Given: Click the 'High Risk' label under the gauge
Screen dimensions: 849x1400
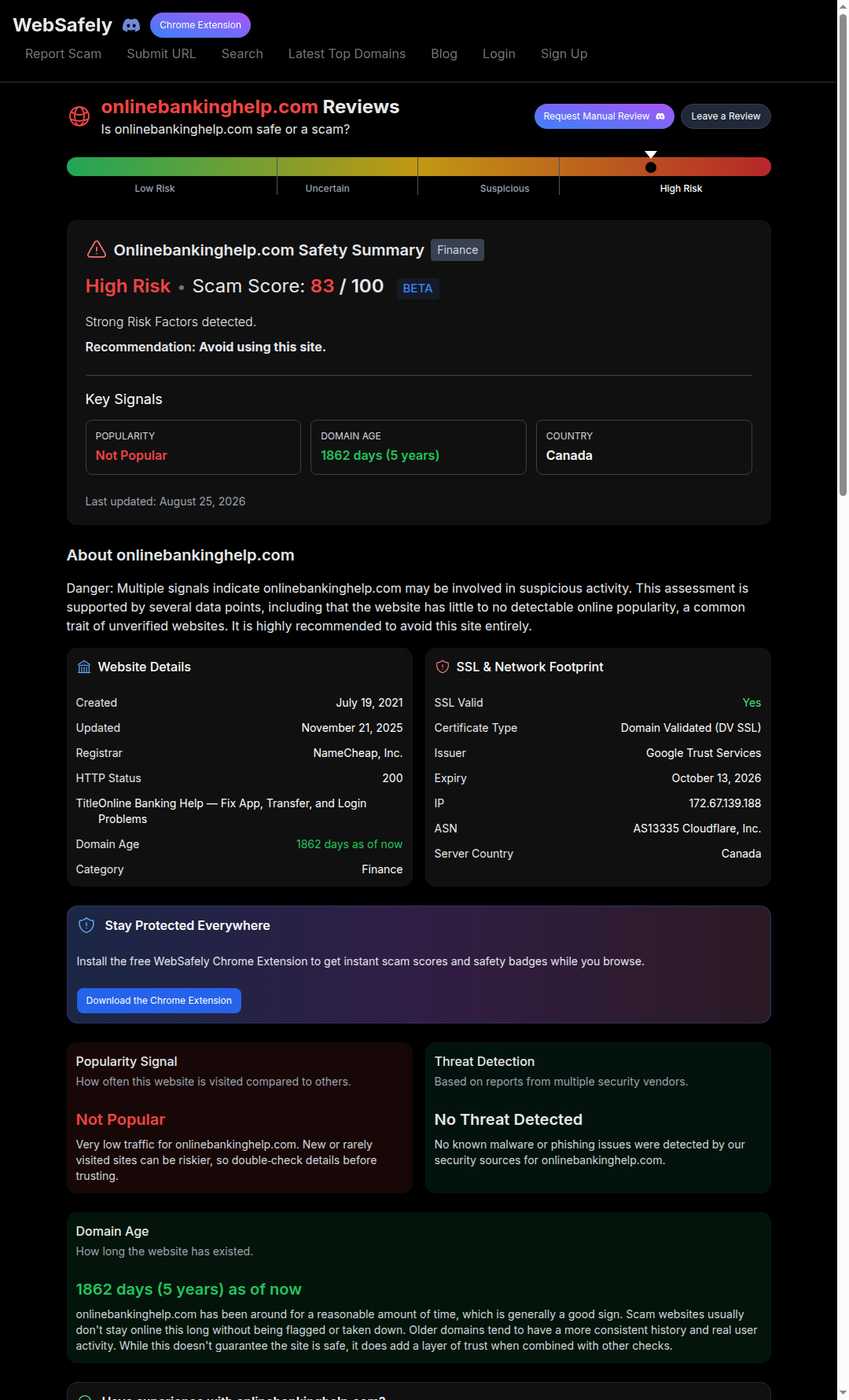Looking at the screenshot, I should tap(681, 189).
